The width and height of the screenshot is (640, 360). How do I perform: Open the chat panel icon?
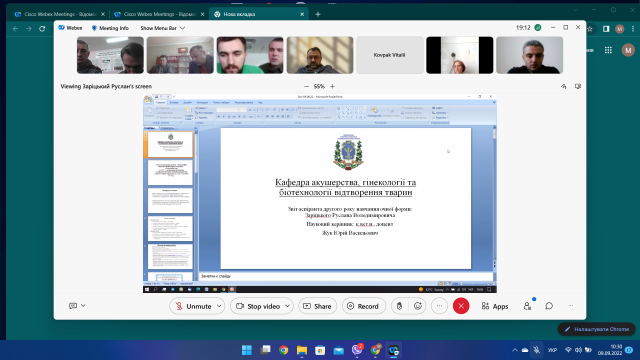point(549,306)
